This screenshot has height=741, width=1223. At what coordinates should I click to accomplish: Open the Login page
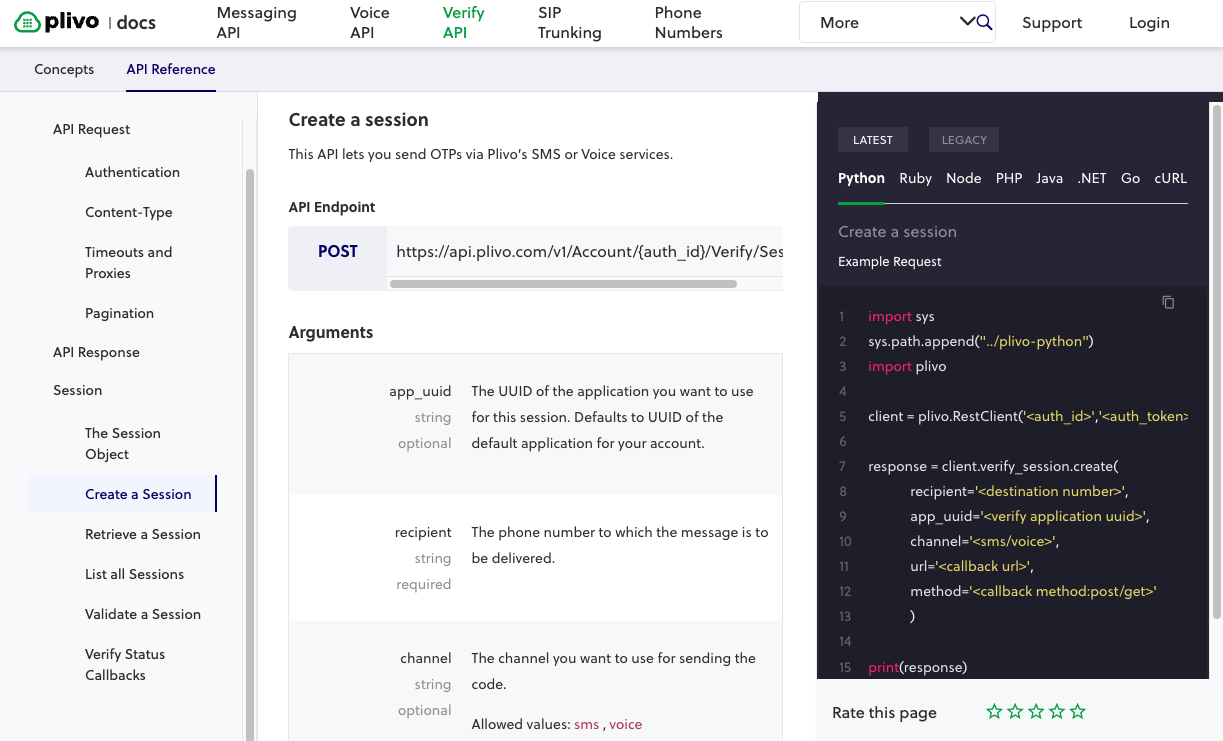[x=1149, y=22]
